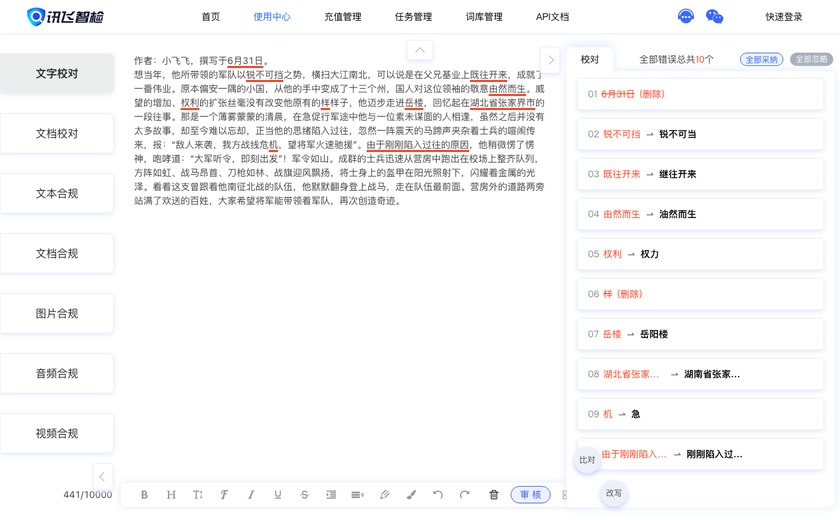Select error 03 既往开来 → 继往开来

pos(700,174)
